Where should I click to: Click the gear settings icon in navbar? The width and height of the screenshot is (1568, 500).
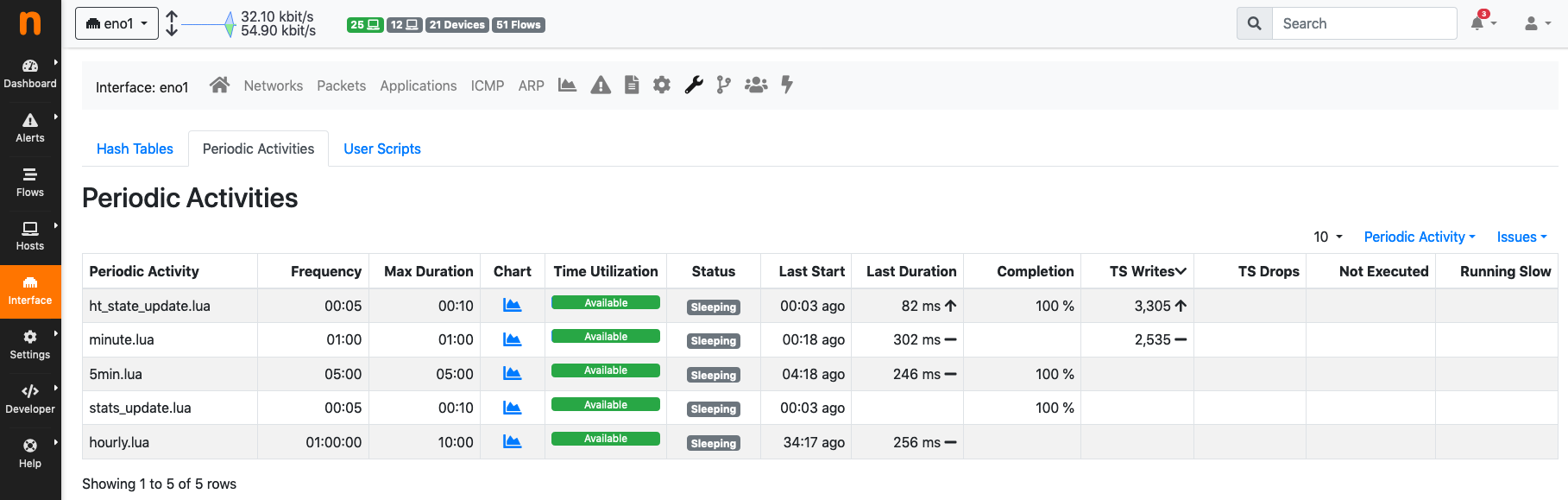pyautogui.click(x=662, y=85)
